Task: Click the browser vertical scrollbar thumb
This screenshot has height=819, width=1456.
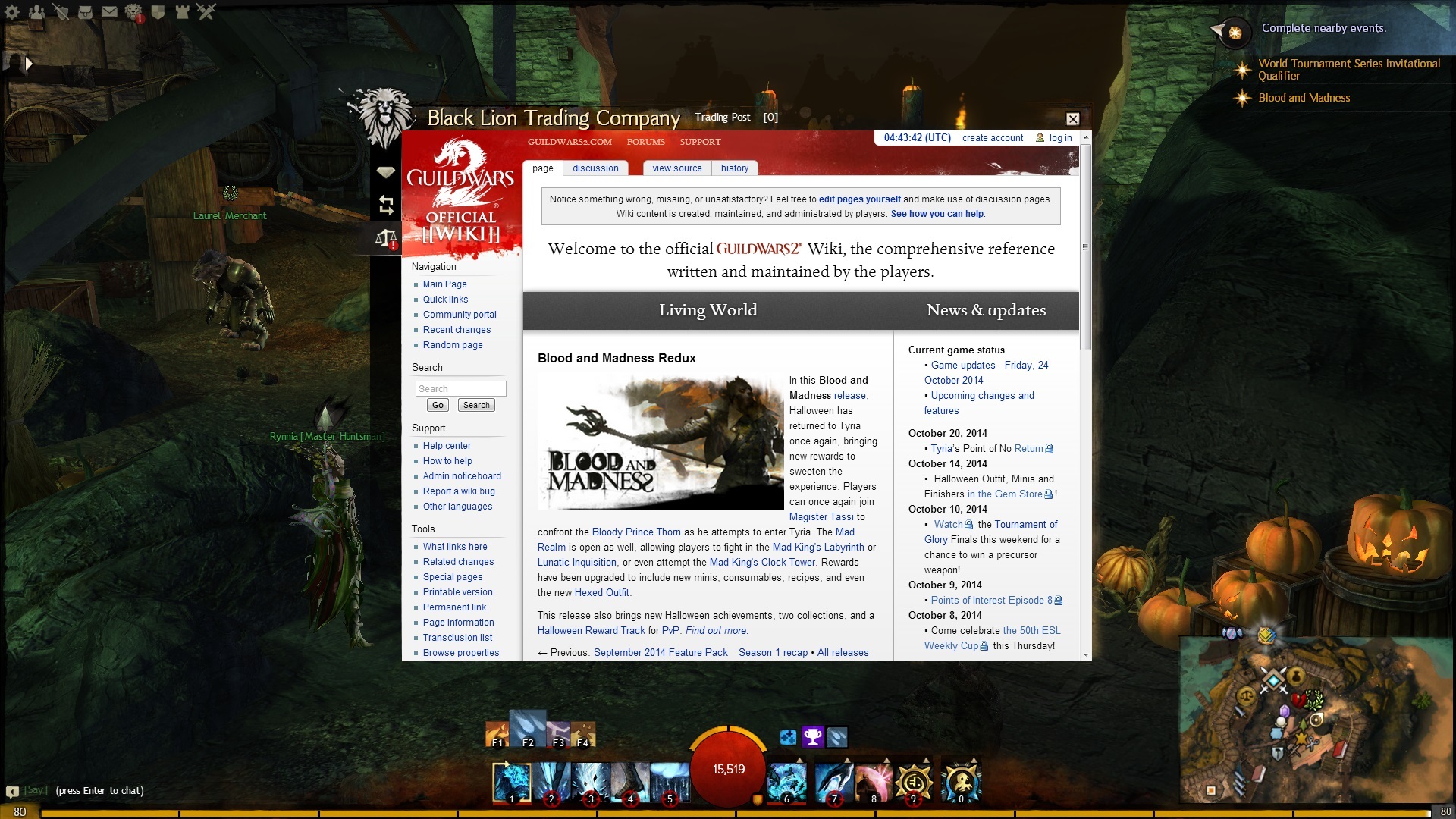Action: point(1085,246)
